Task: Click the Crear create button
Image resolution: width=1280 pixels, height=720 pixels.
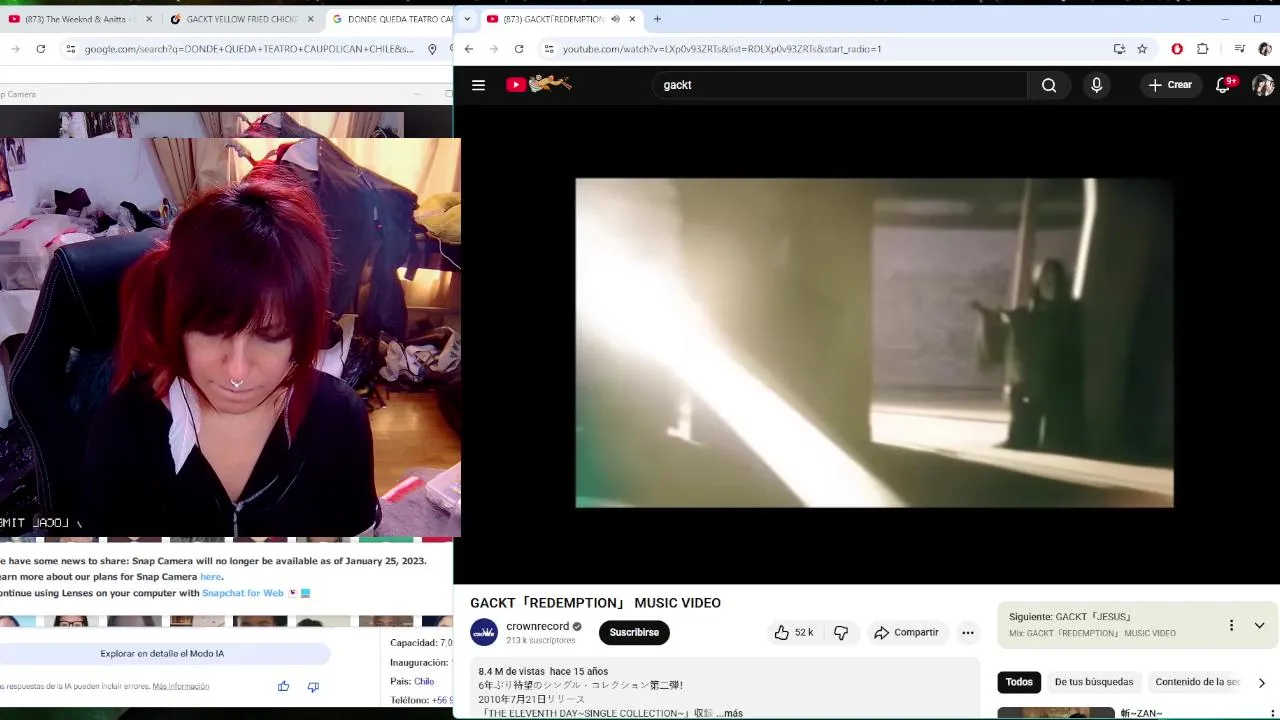Action: point(1170,85)
